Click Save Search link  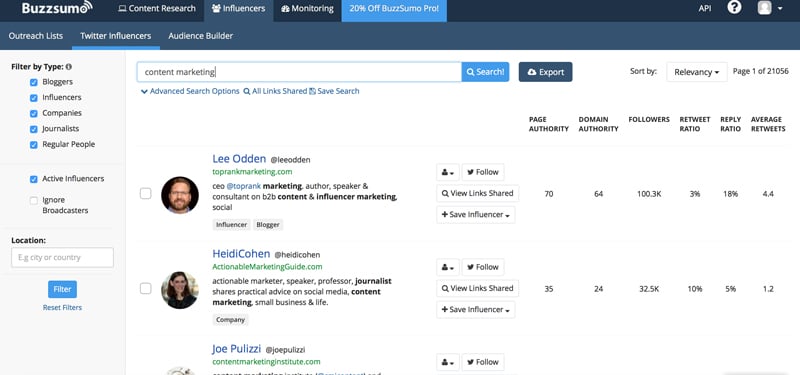point(334,91)
